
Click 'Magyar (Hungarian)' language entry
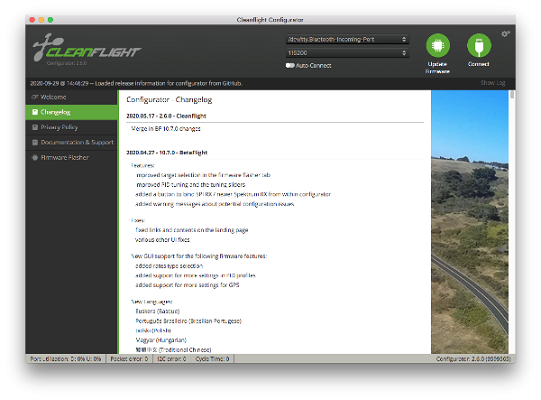click(x=161, y=340)
